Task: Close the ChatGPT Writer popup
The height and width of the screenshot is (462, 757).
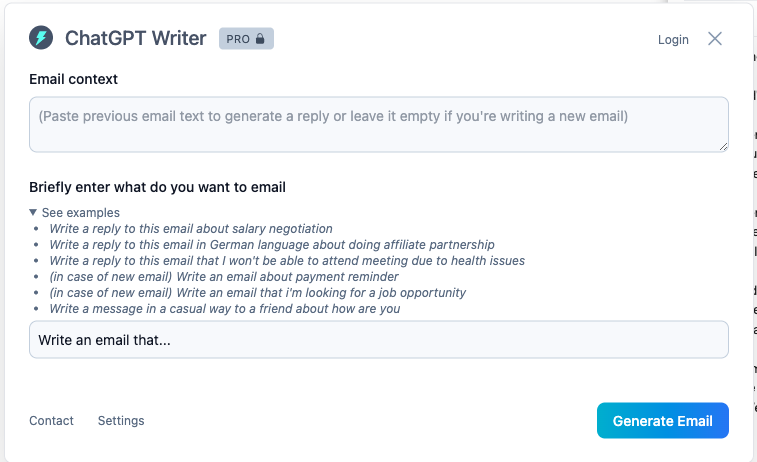Action: click(x=715, y=39)
